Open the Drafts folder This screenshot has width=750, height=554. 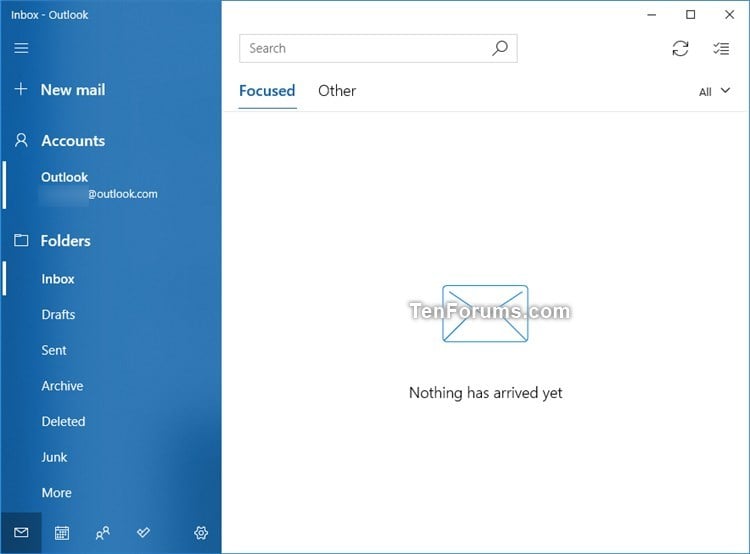58,314
